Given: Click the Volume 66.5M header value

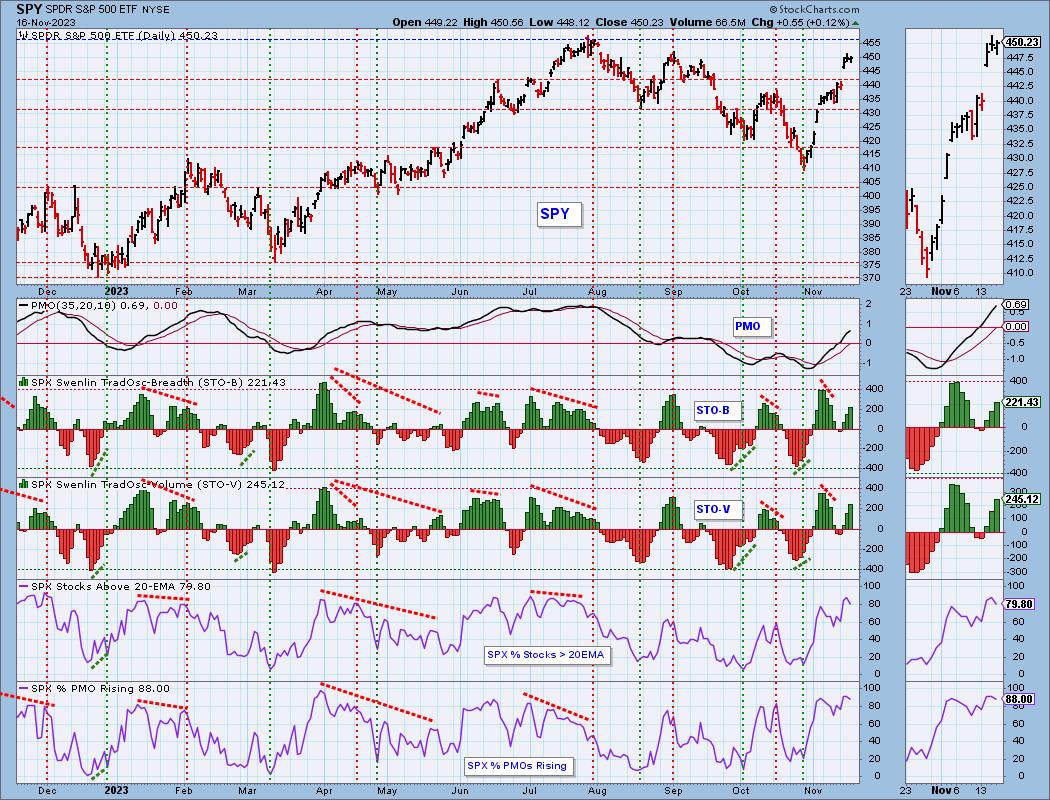Looking at the screenshot, I should click(706, 22).
